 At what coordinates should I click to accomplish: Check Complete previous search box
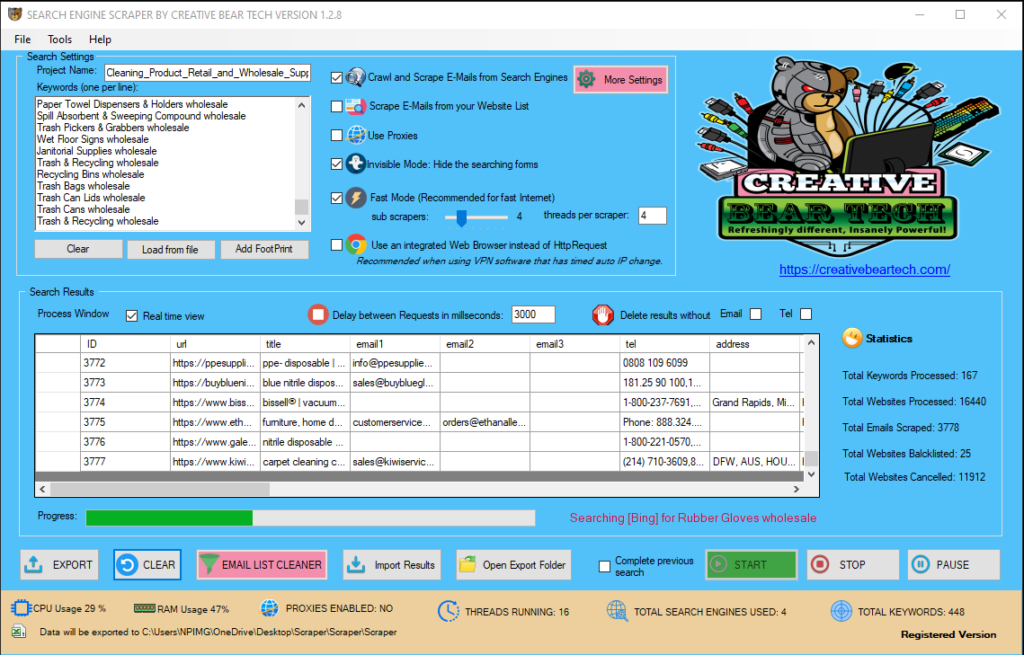(x=605, y=566)
